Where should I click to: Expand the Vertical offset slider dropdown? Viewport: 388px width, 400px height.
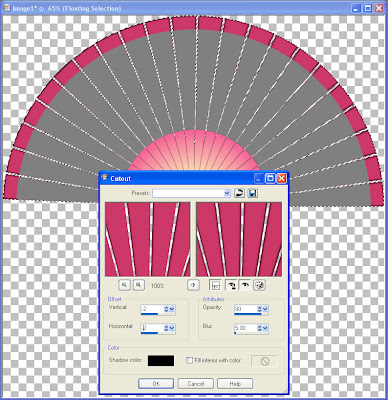click(x=172, y=310)
